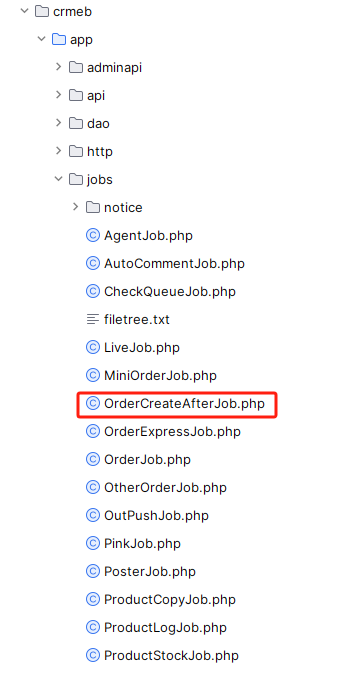363x673 pixels.
Task: Click the class icon beside ProductStockJob.php
Action: (93, 655)
